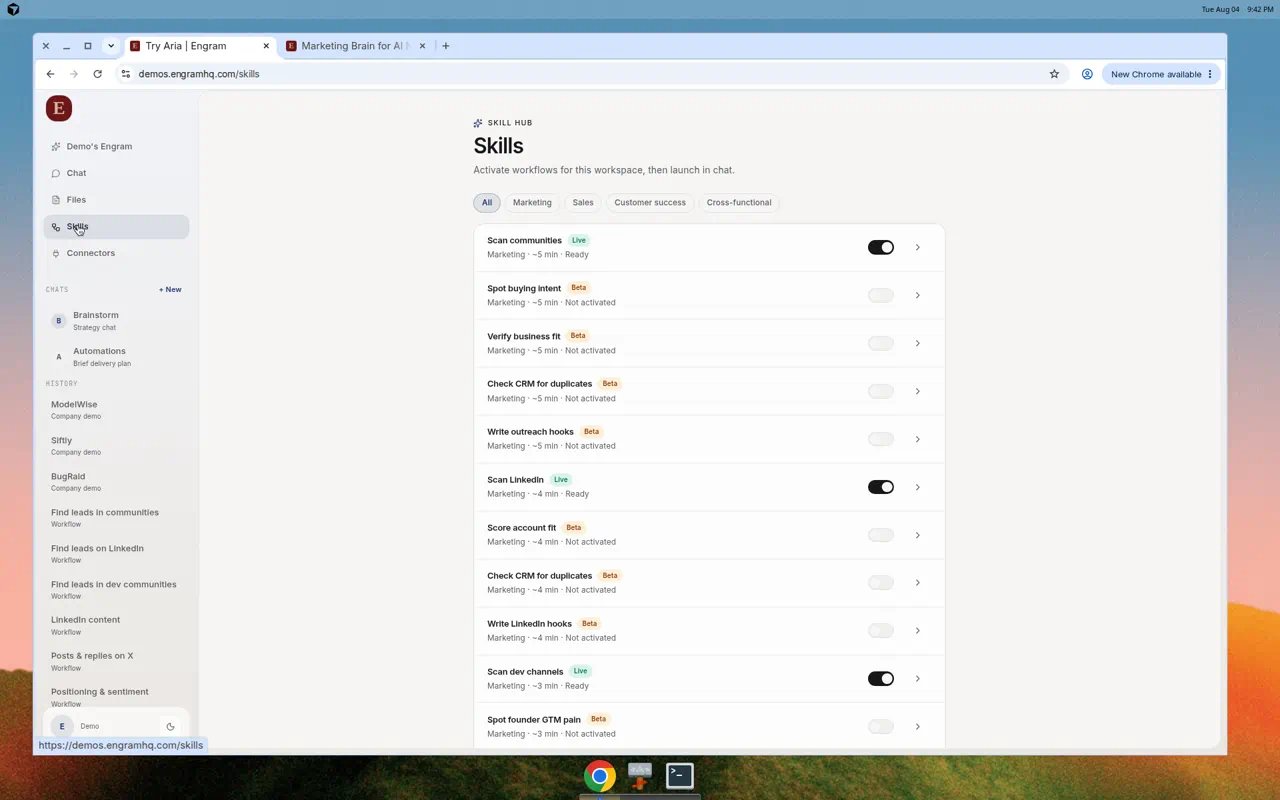The image size is (1280, 800).
Task: Expand the Spot buying intent chevron
Action: pos(918,295)
